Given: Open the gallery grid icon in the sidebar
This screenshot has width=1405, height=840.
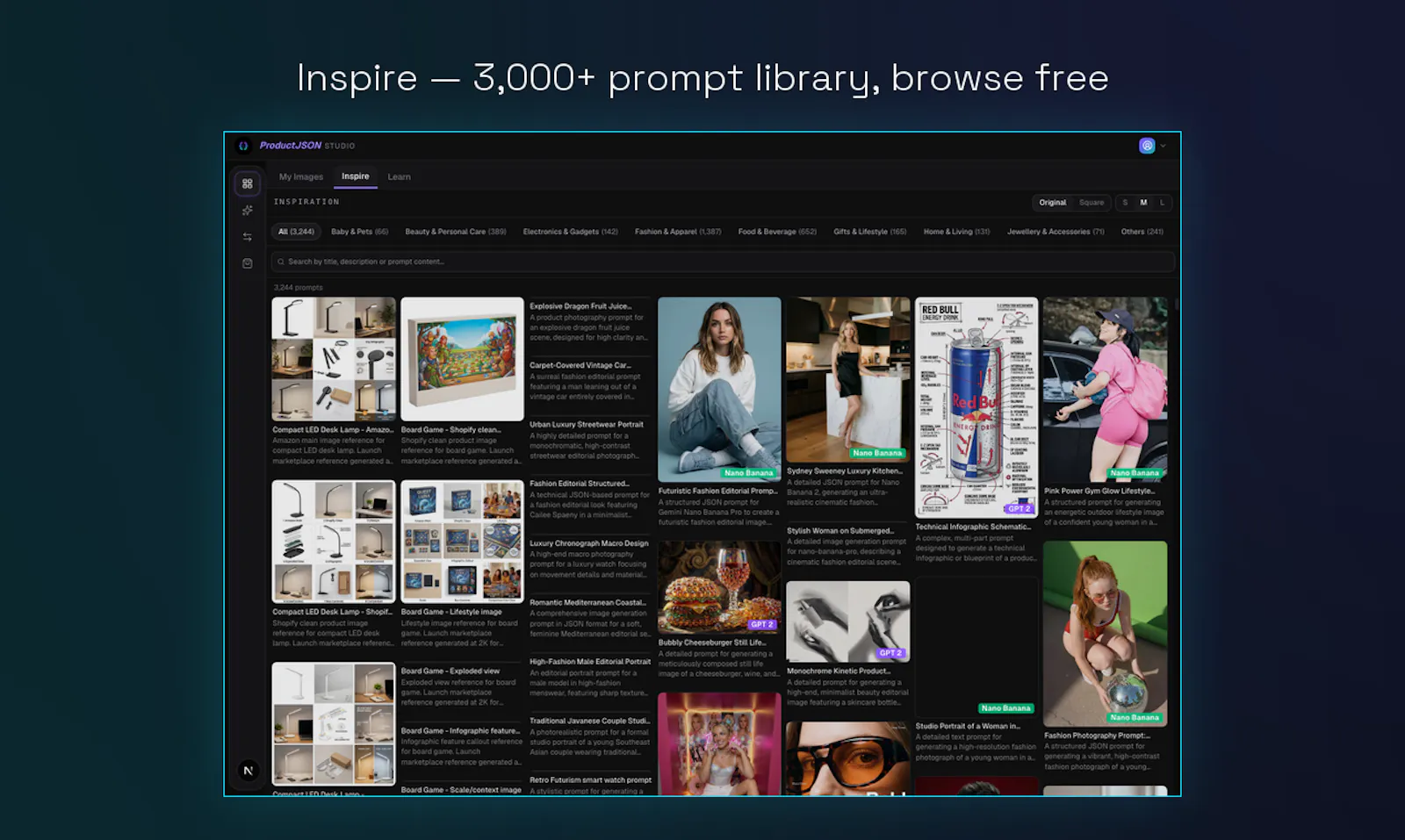Looking at the screenshot, I should click(x=248, y=183).
